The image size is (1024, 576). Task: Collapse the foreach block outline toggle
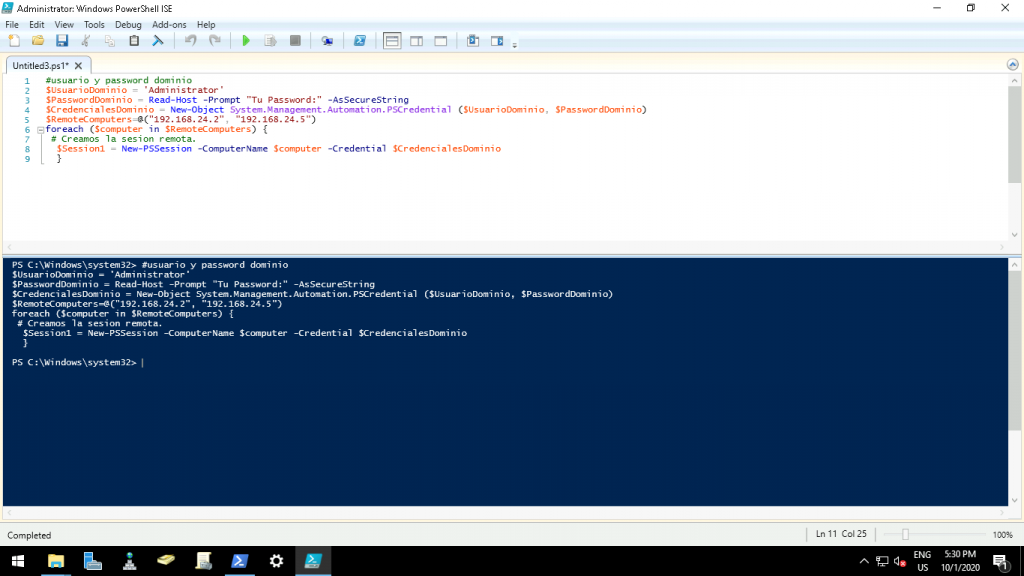tap(40, 130)
